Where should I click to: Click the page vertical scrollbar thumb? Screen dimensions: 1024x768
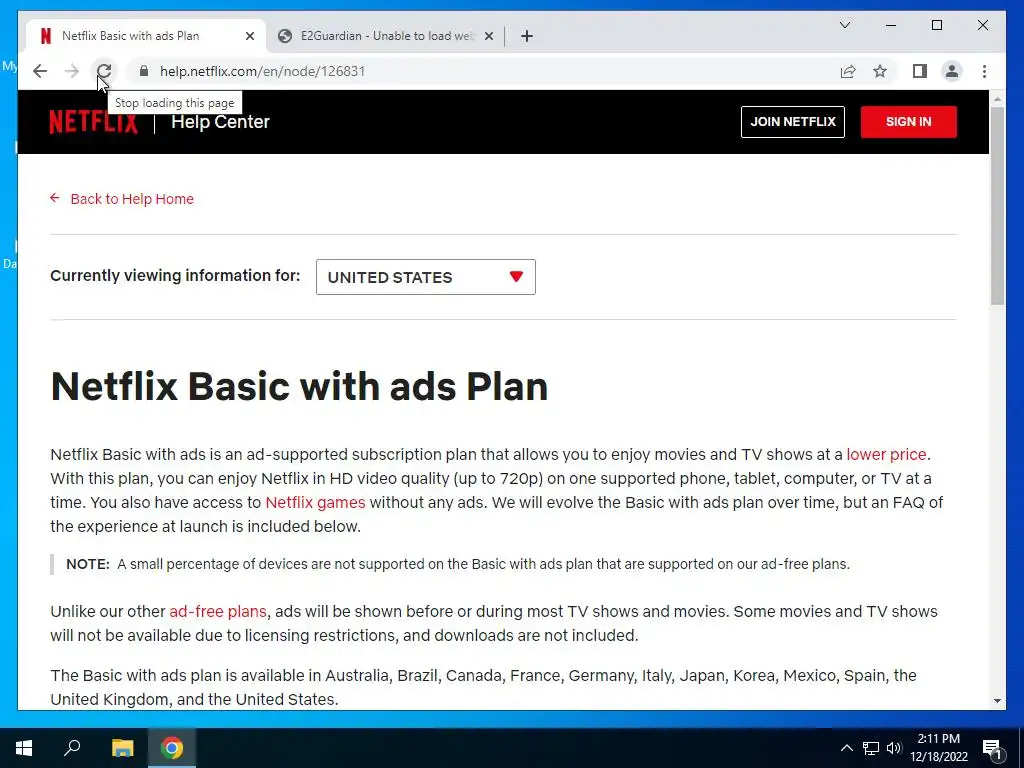997,206
